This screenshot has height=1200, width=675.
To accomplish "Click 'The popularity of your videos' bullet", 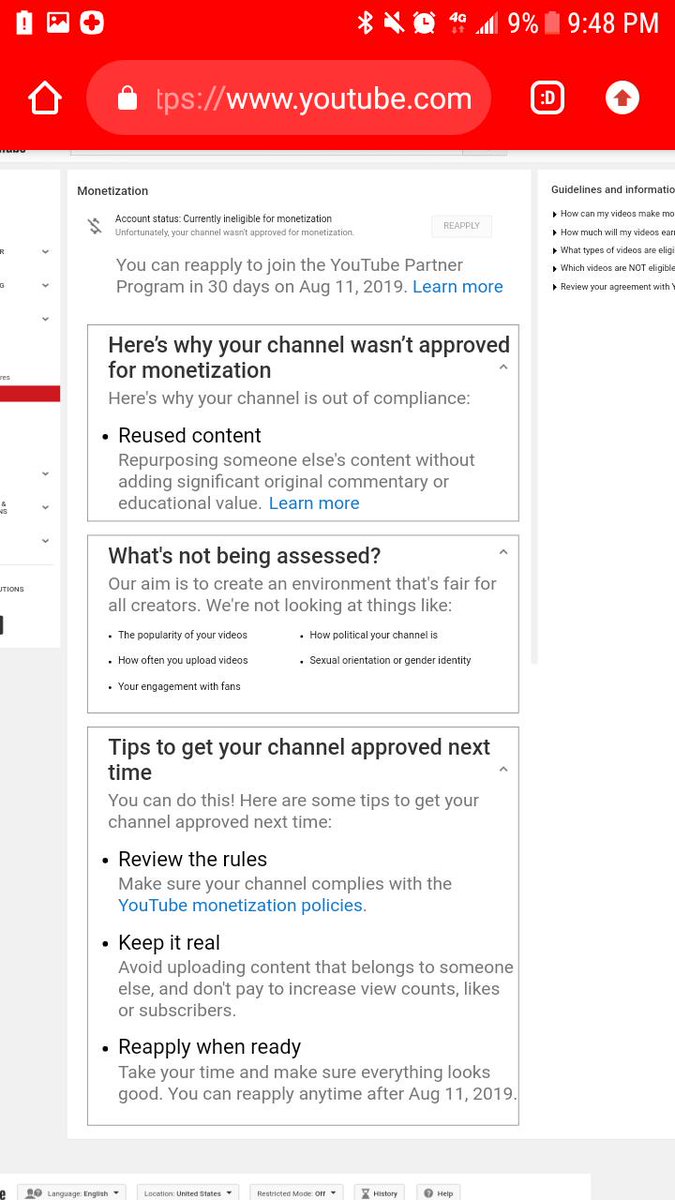I will 182,635.
